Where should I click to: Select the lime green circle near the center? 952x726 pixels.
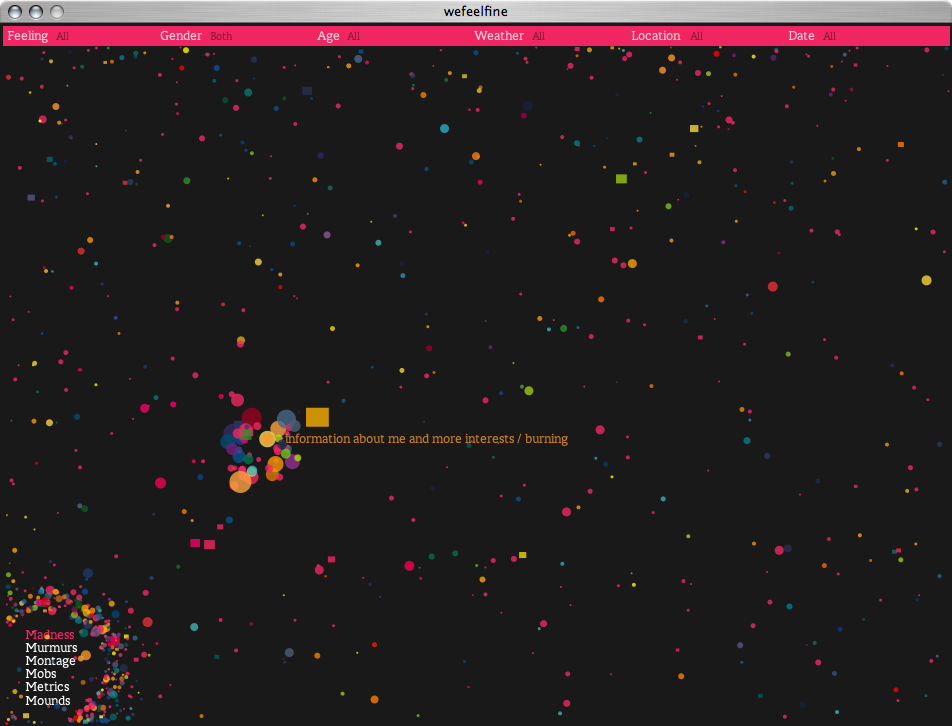(x=529, y=390)
